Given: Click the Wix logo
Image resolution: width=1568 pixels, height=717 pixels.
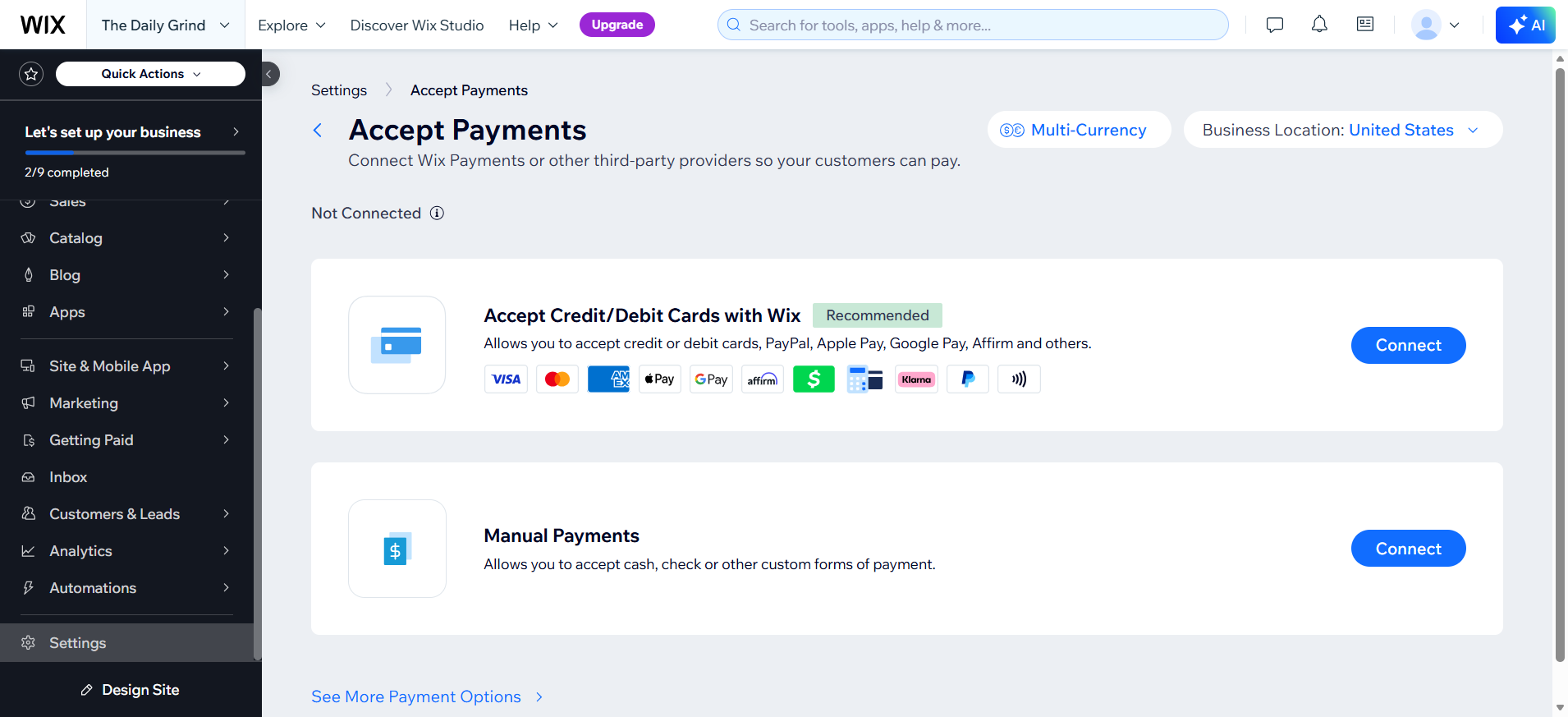Looking at the screenshot, I should pos(43,25).
